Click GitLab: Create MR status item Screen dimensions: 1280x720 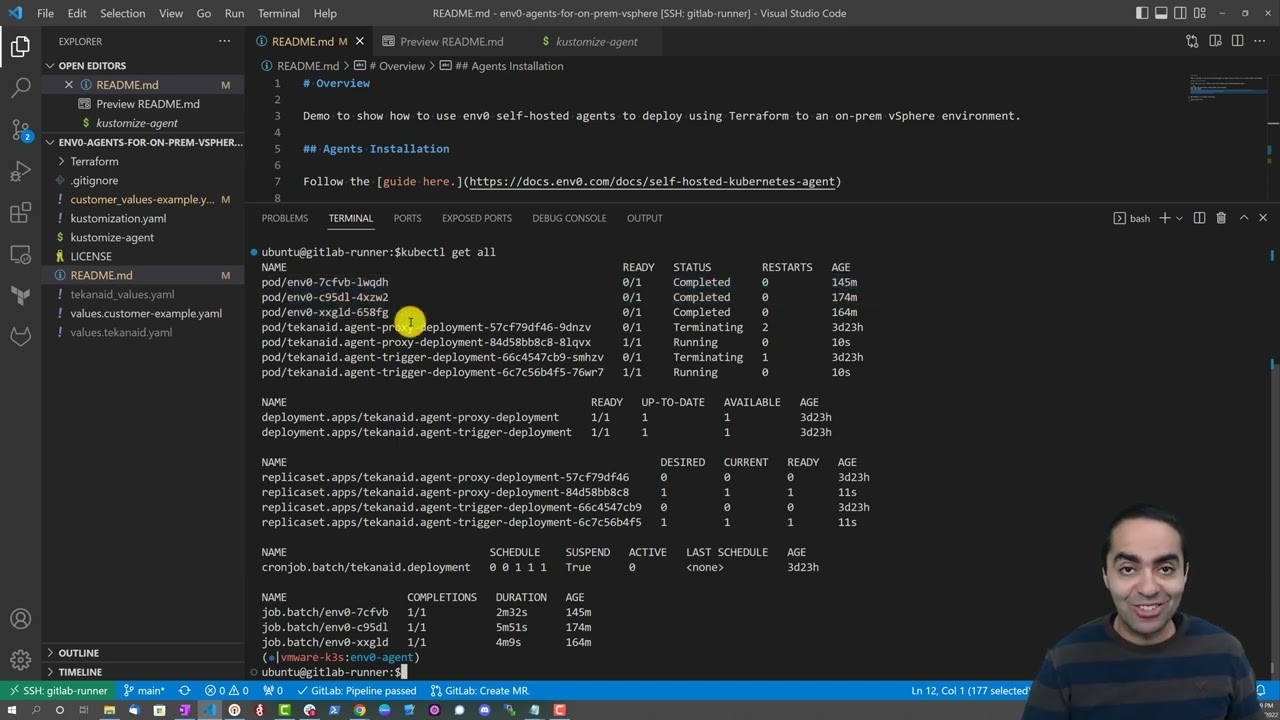479,691
